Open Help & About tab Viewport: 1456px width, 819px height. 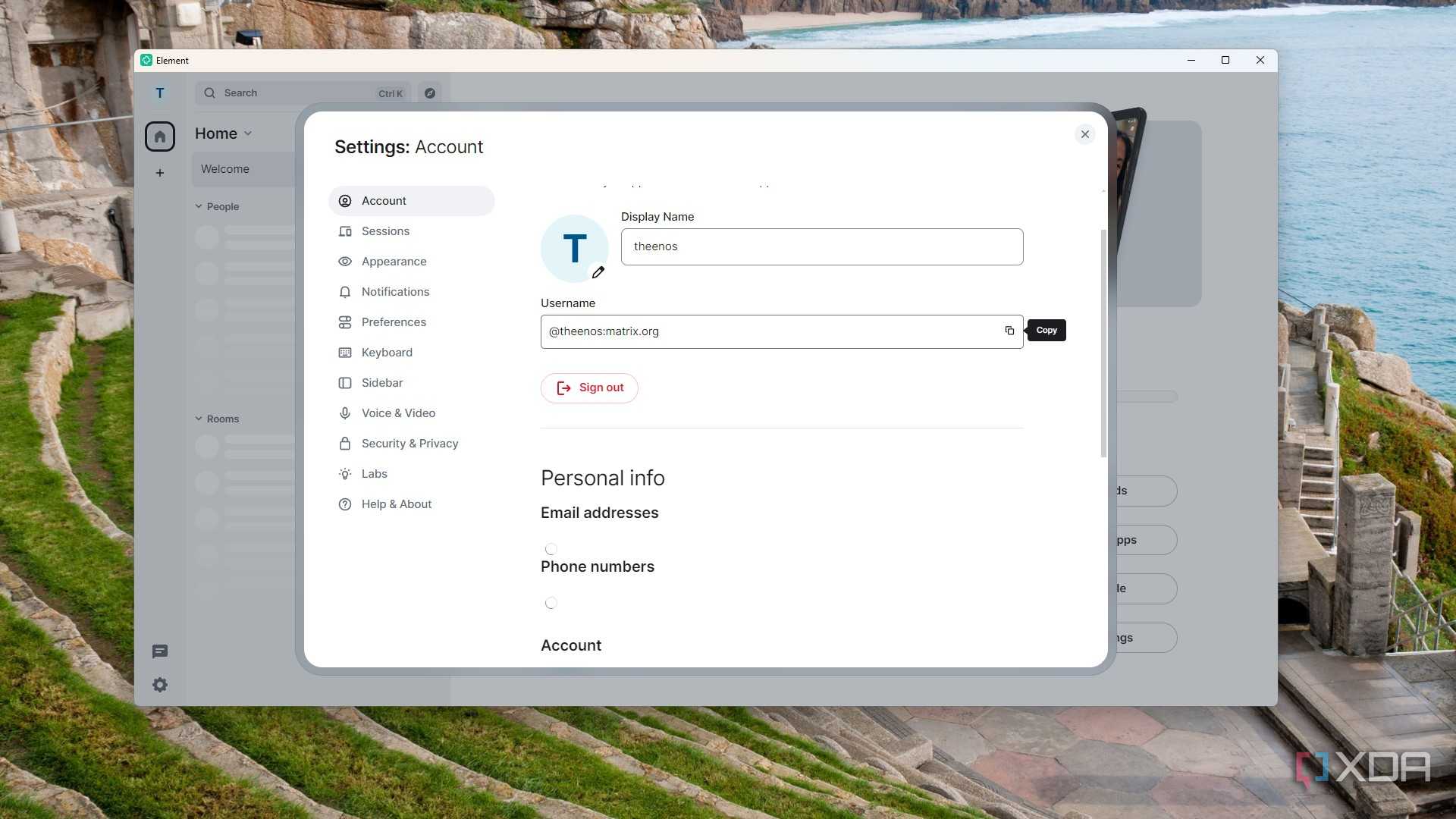[411, 504]
